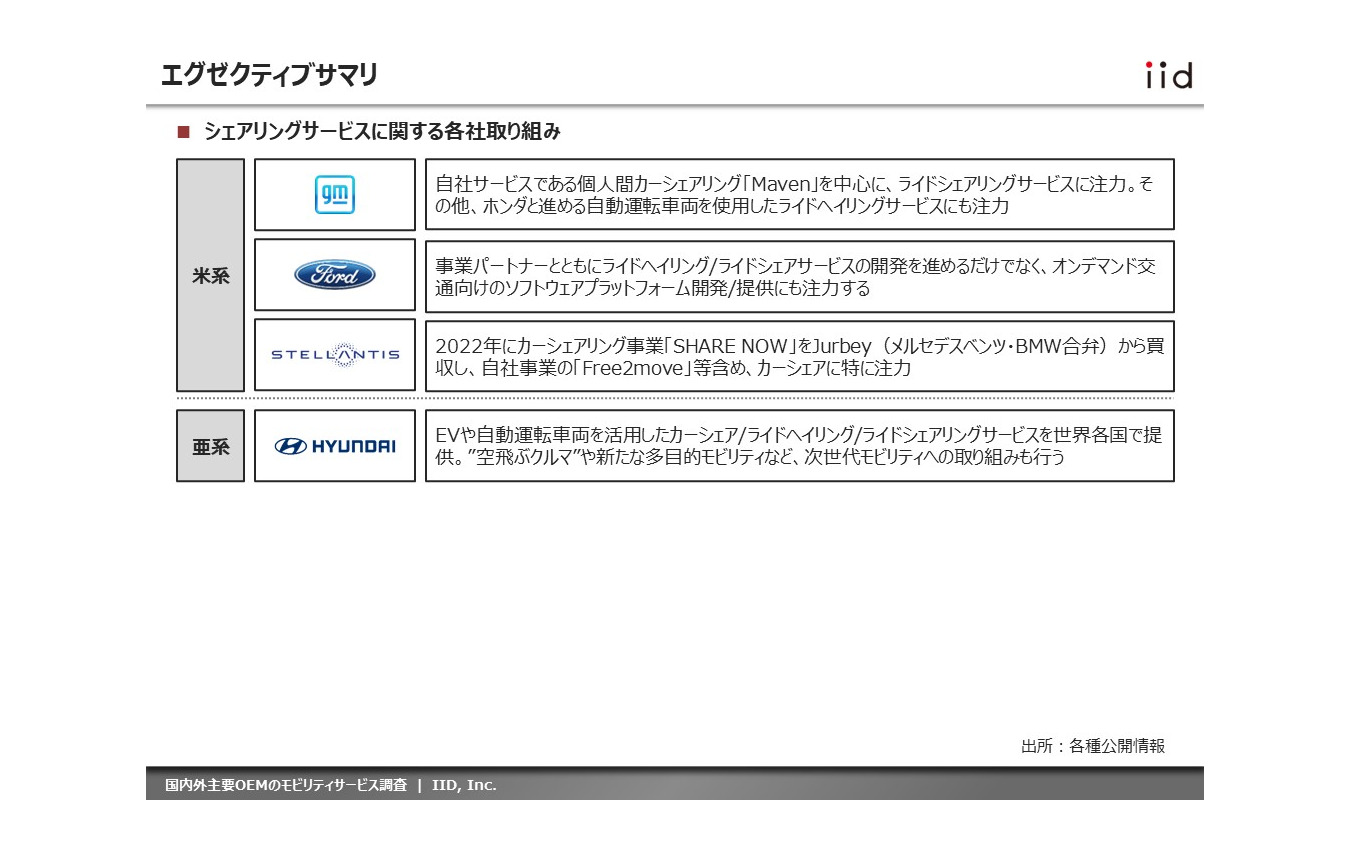Click the slide title エグゼクティブサマリ
The width and height of the screenshot is (1350, 844).
pyautogui.click(x=269, y=75)
